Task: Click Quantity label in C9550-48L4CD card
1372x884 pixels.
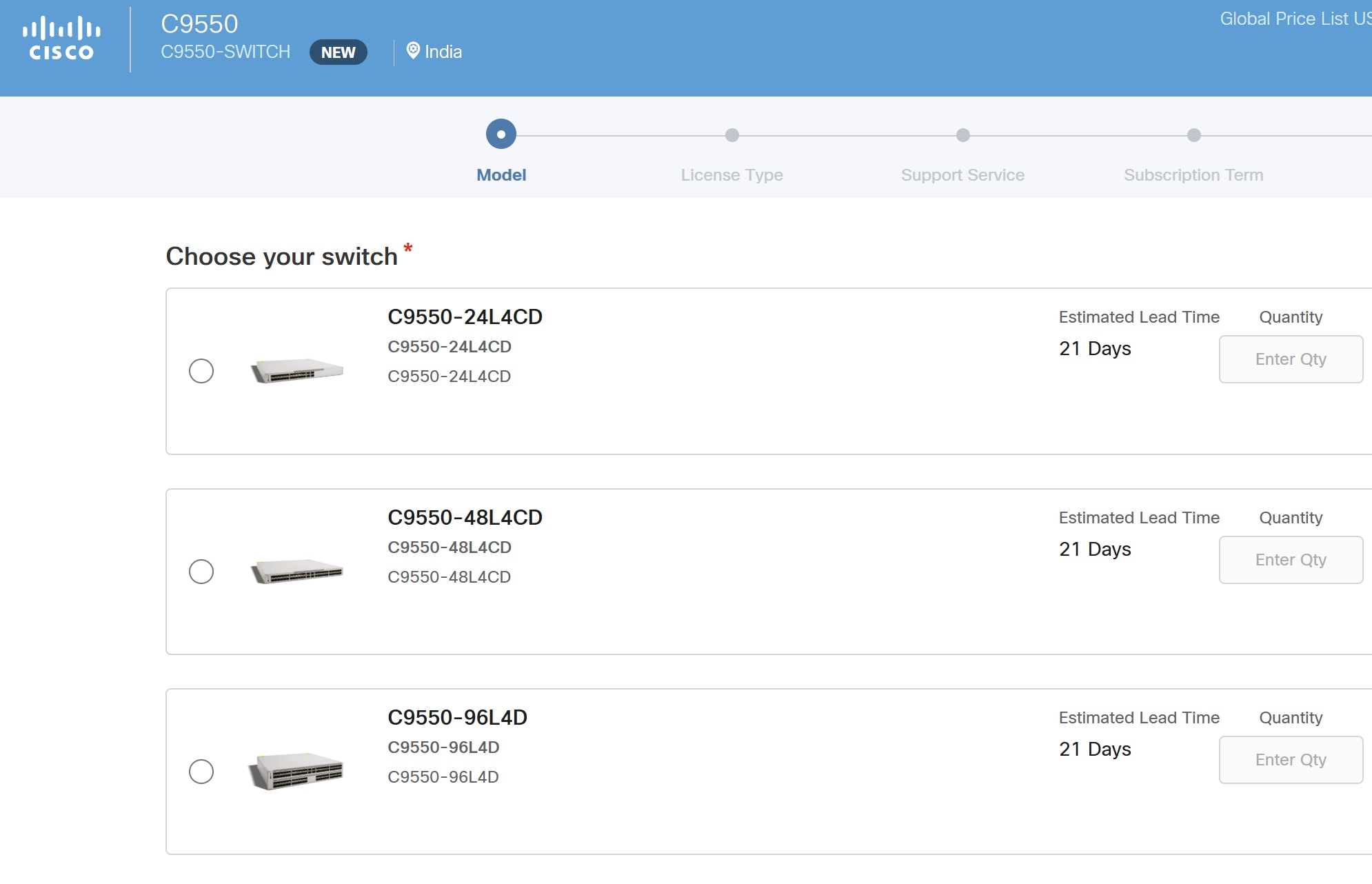Action: (x=1291, y=518)
